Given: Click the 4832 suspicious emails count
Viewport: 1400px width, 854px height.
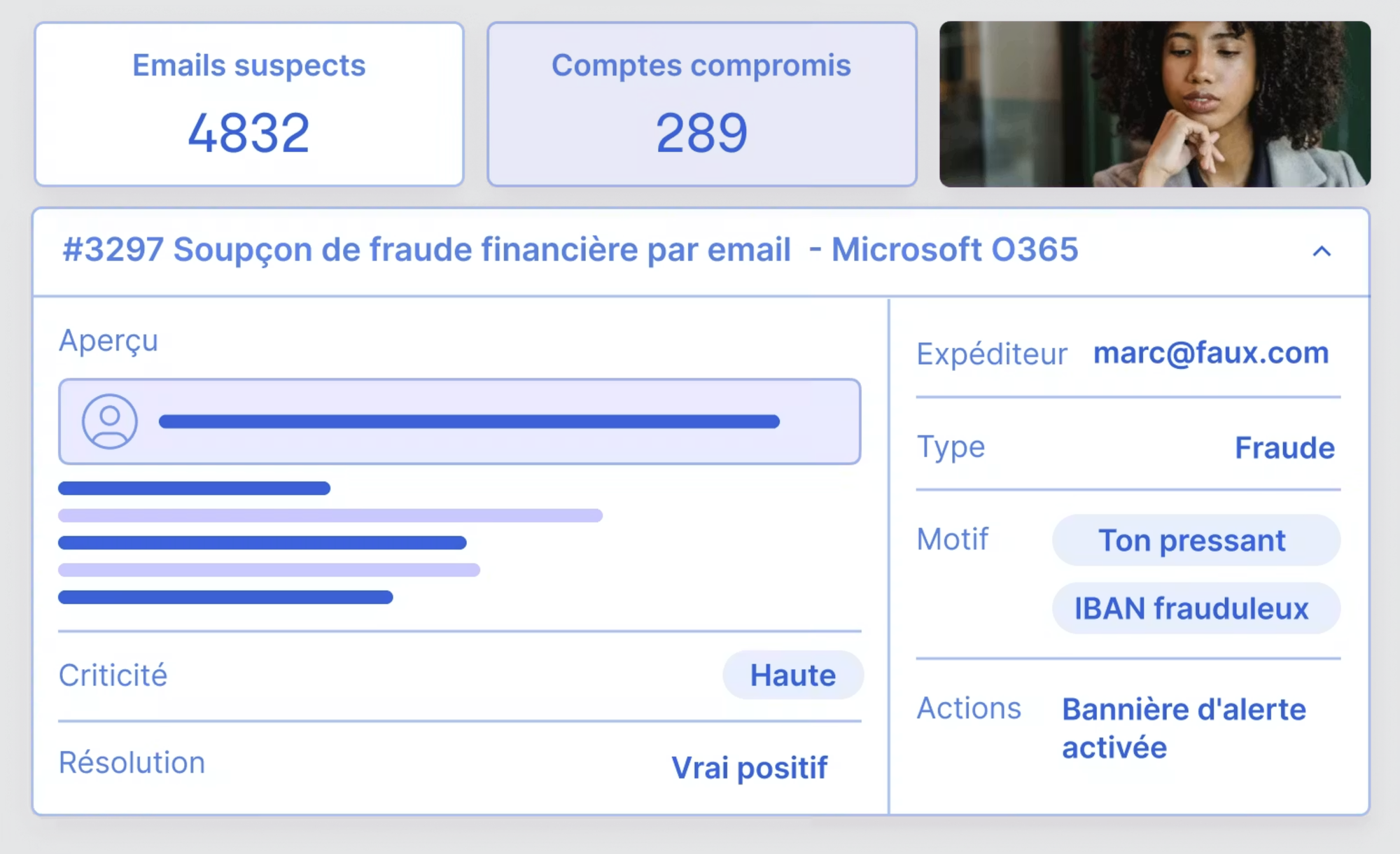Looking at the screenshot, I should pyautogui.click(x=249, y=133).
